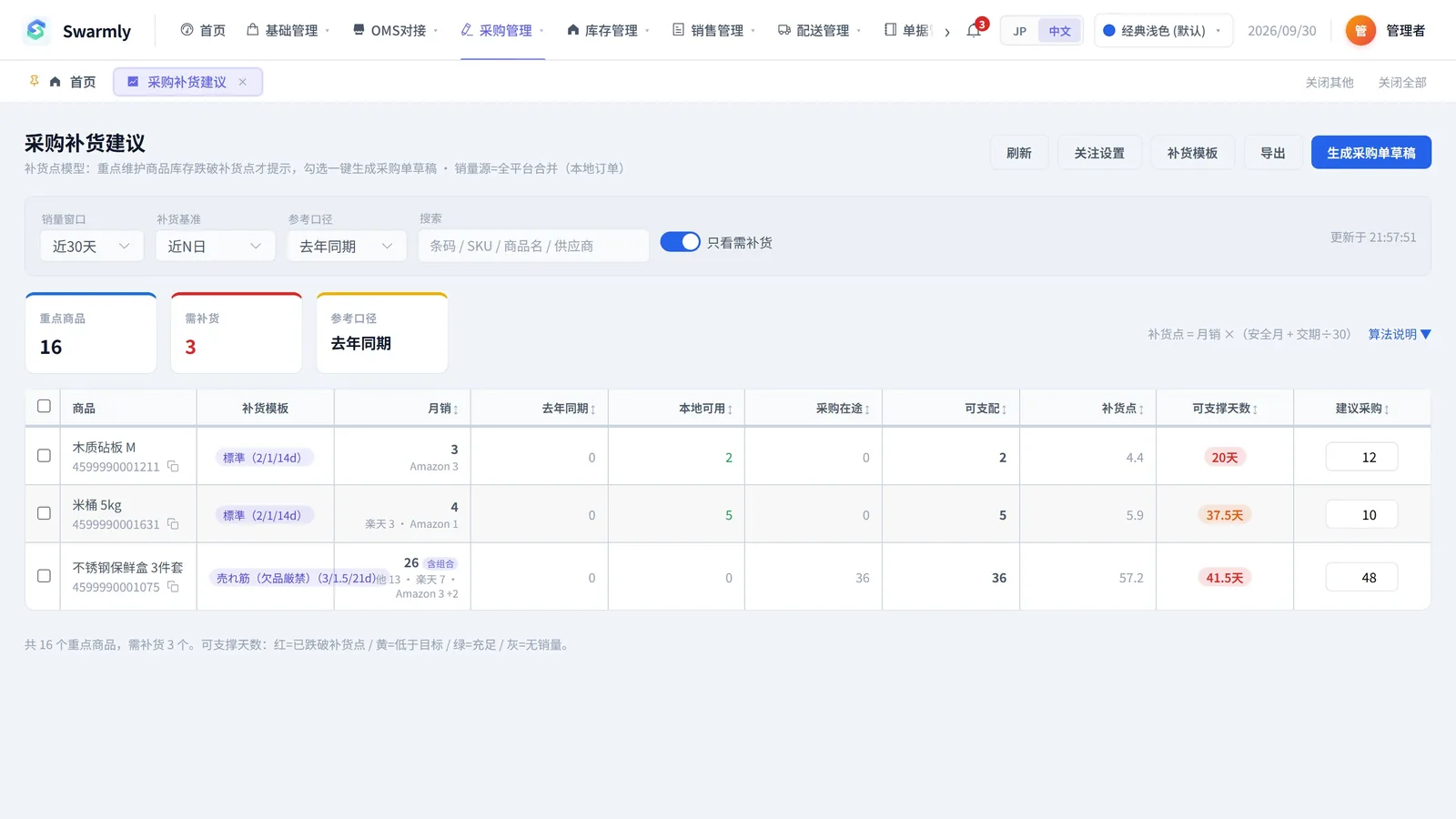Sort by 本地可用 column sort icon
The width and height of the screenshot is (1456, 819).
(x=730, y=409)
